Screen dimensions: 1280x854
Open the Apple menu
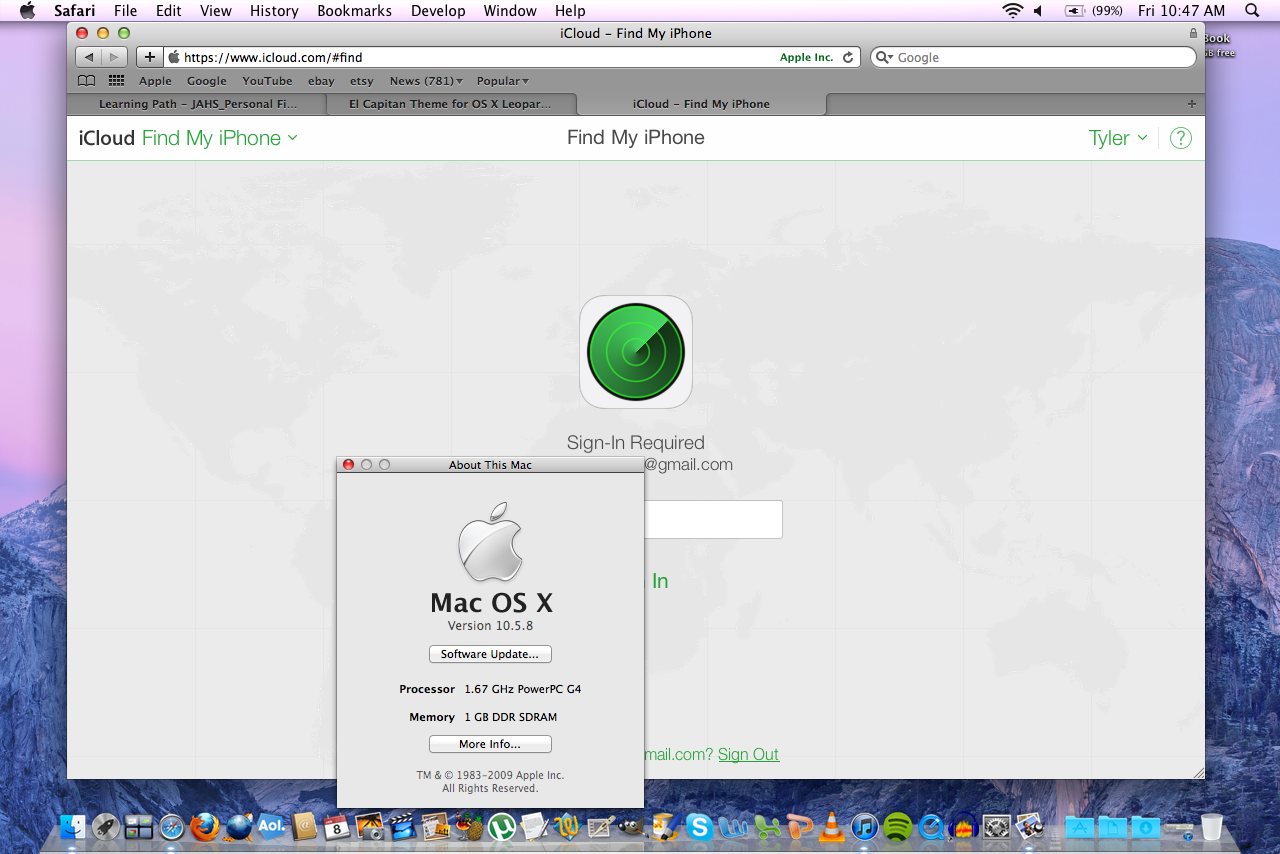[27, 11]
